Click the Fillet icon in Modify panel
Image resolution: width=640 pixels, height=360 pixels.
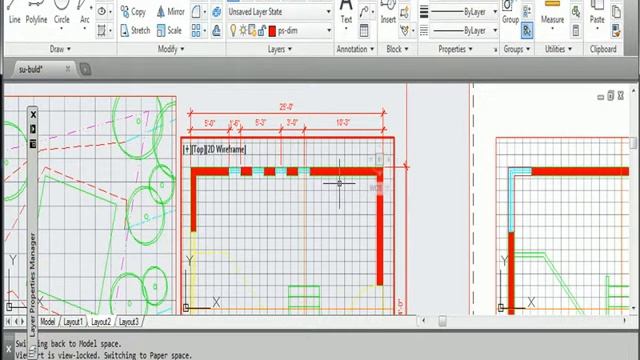(x=196, y=12)
